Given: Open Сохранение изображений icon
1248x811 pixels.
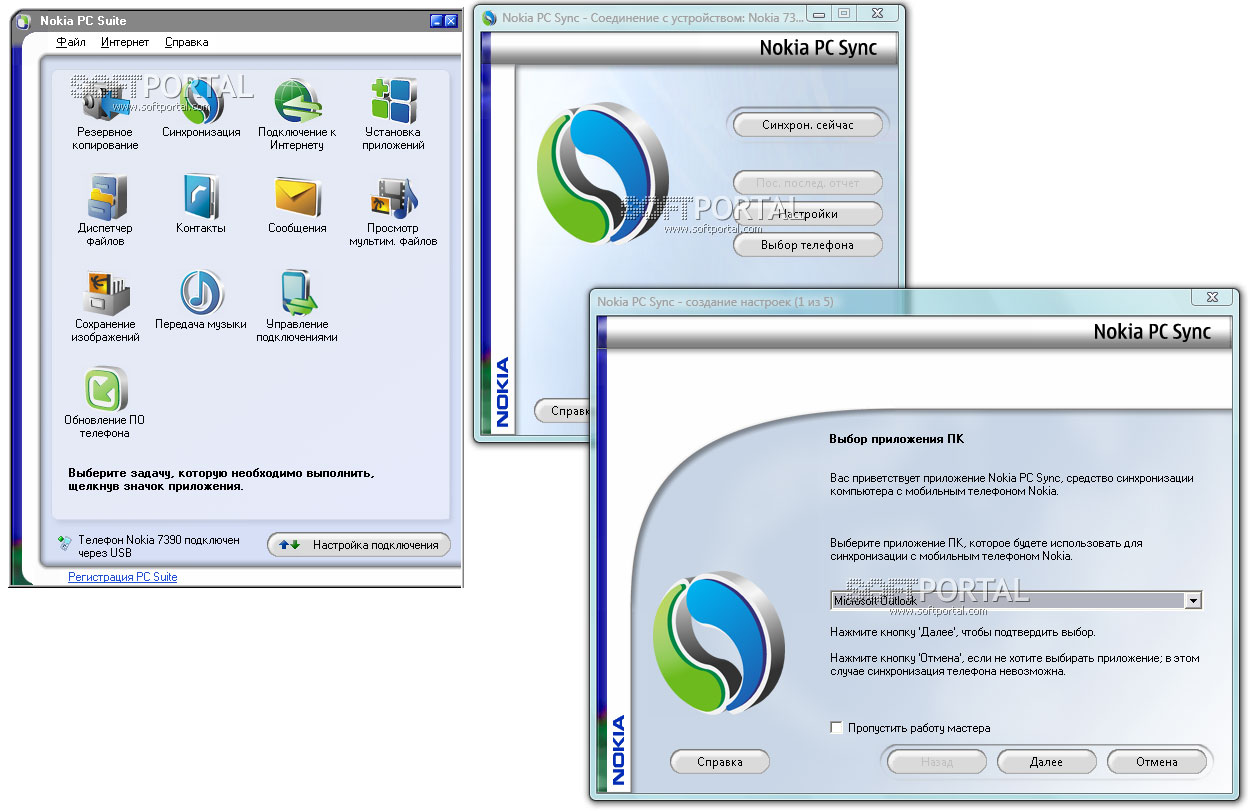Looking at the screenshot, I should [105, 293].
